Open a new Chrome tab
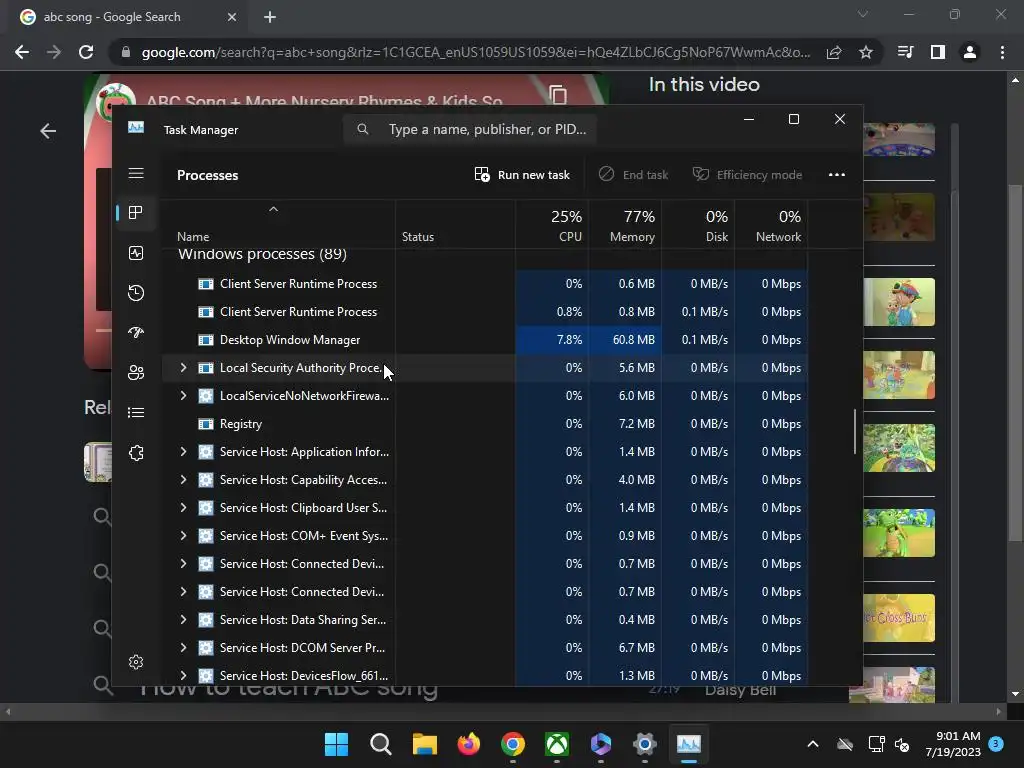Viewport: 1024px width, 768px height. pos(270,17)
